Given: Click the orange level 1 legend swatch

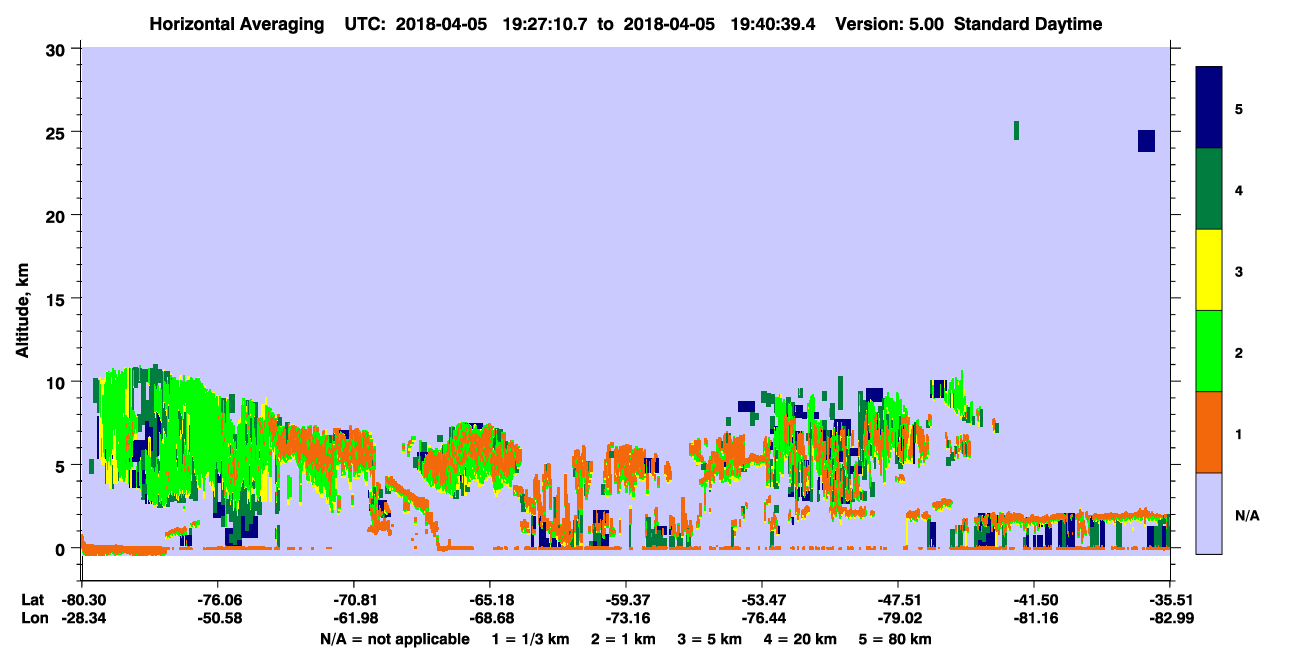Looking at the screenshot, I should click(x=1209, y=432).
